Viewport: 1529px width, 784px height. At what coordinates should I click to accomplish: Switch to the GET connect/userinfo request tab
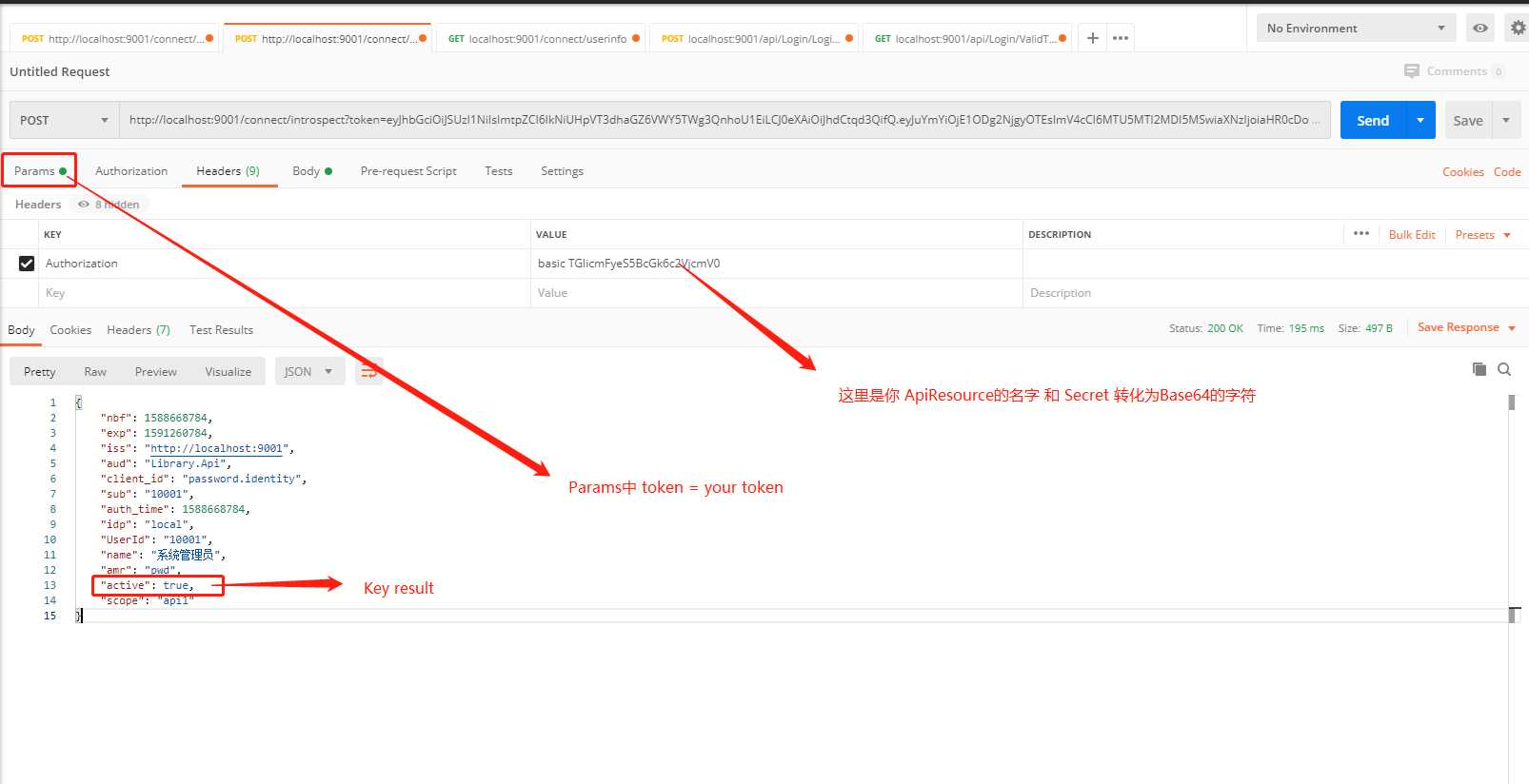tap(541, 39)
